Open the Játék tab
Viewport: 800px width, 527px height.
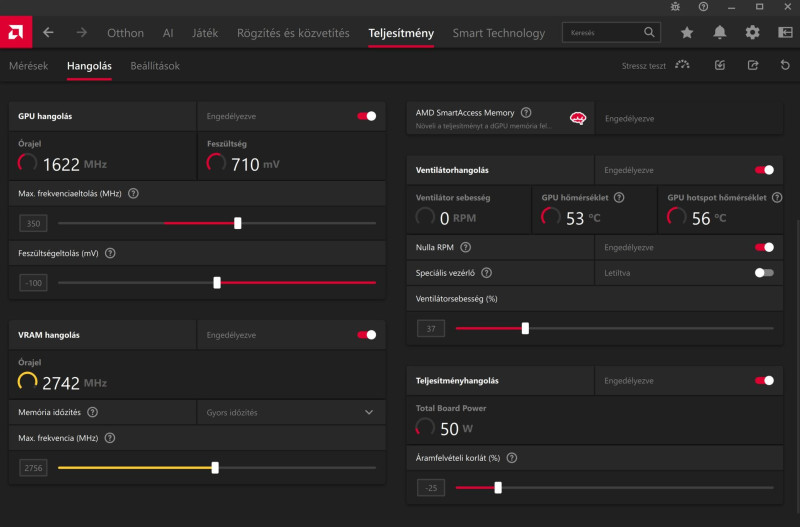click(x=205, y=33)
